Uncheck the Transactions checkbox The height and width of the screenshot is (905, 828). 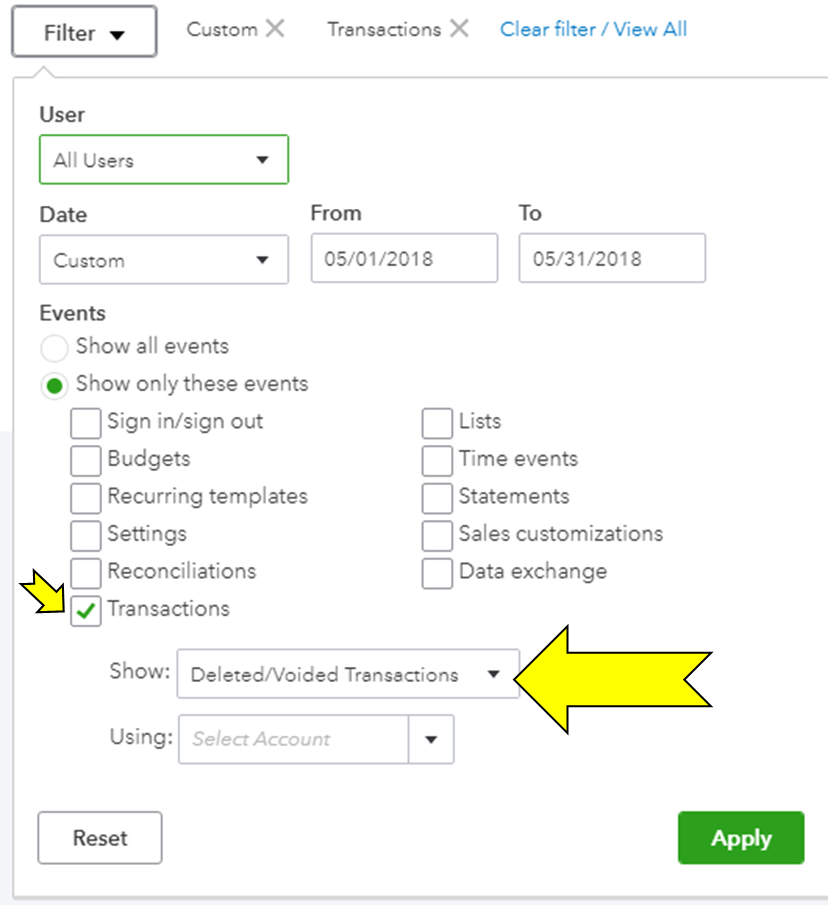(x=86, y=611)
